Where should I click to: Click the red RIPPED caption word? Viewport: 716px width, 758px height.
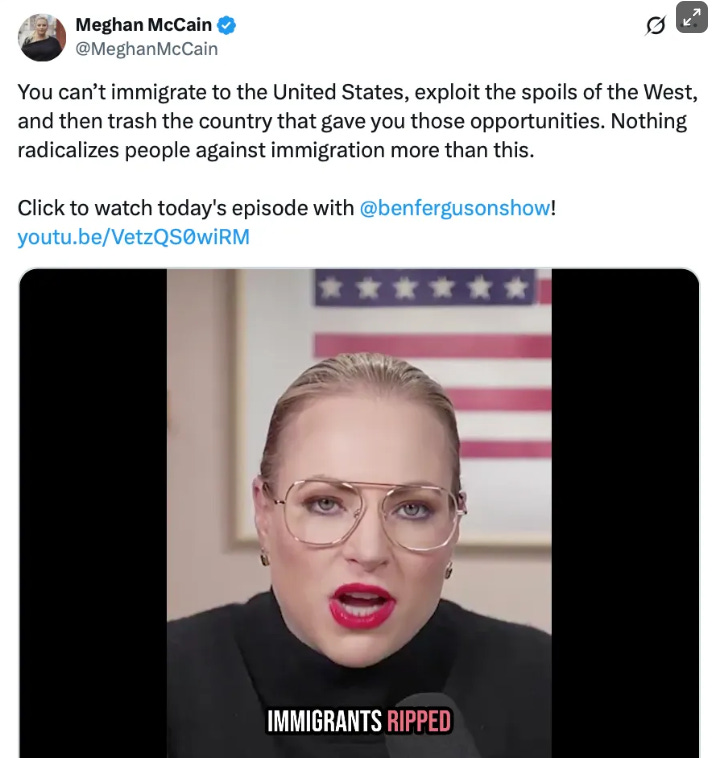419,721
